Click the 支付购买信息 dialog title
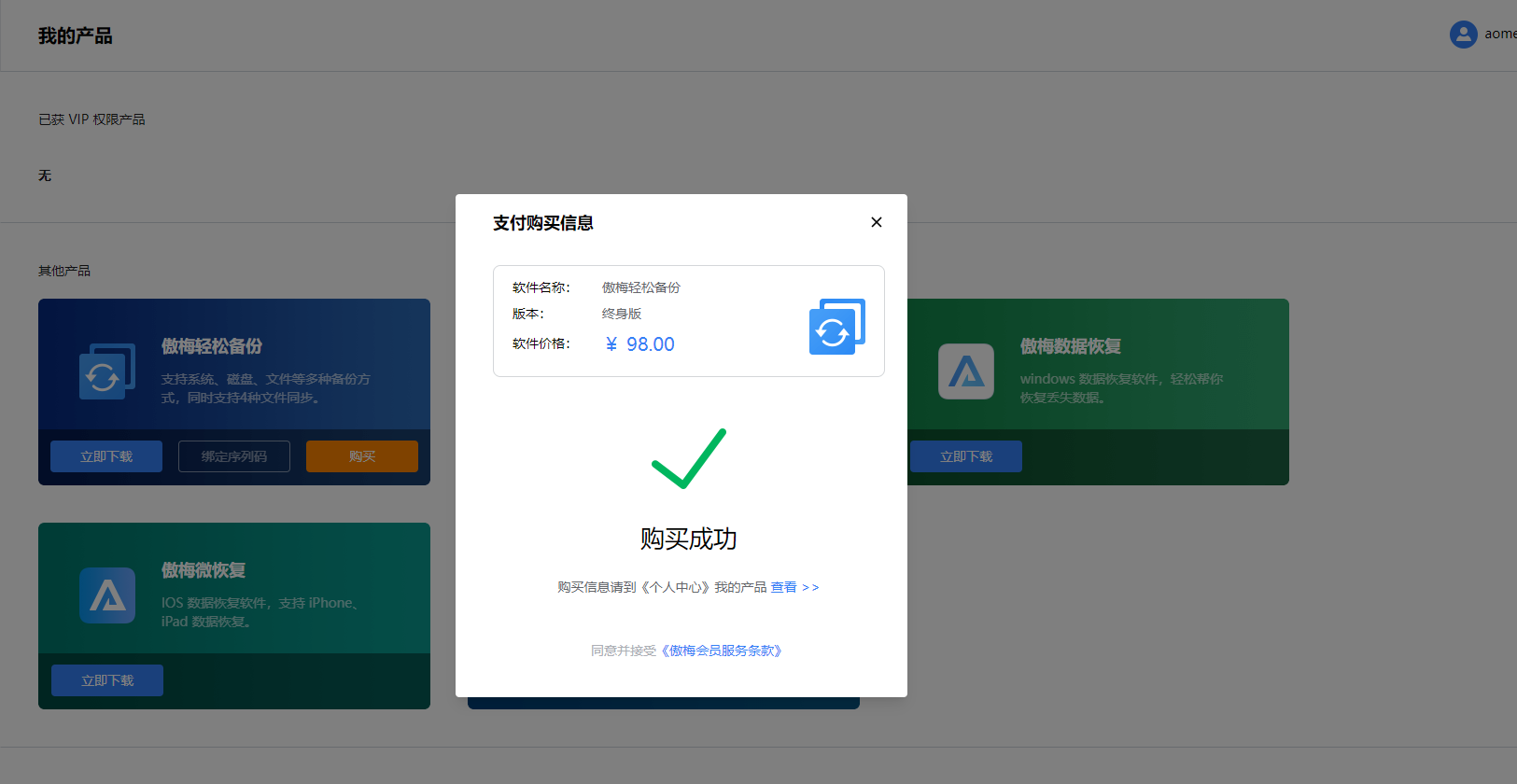The width and height of the screenshot is (1517, 784). (x=543, y=223)
